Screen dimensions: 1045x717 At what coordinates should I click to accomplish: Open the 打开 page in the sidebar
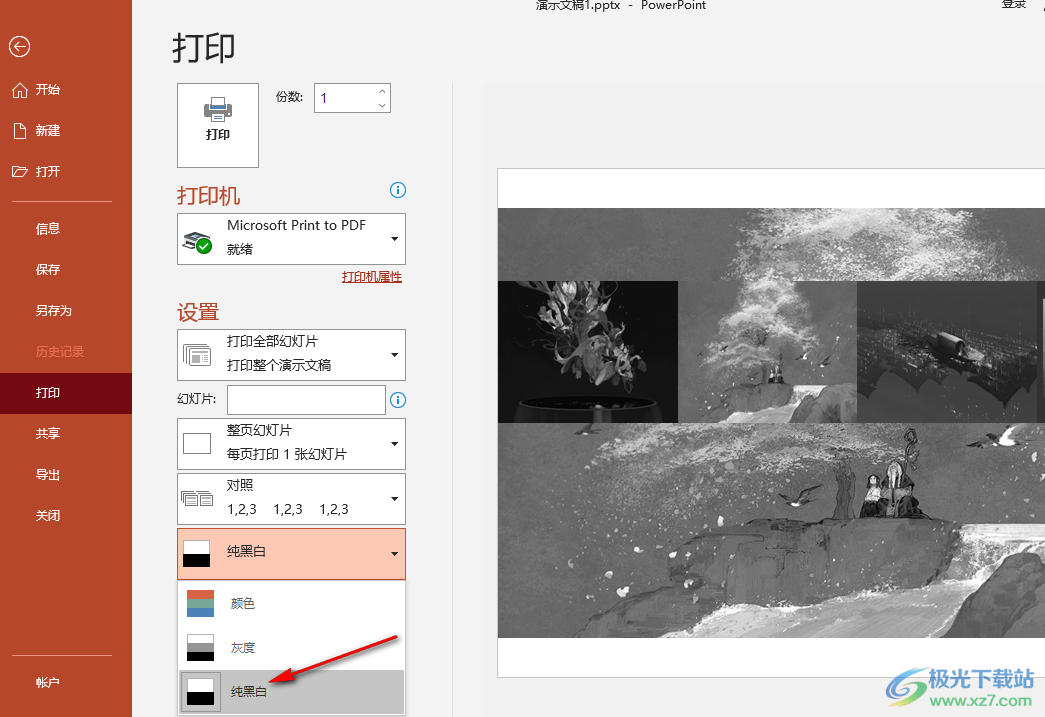coord(66,171)
